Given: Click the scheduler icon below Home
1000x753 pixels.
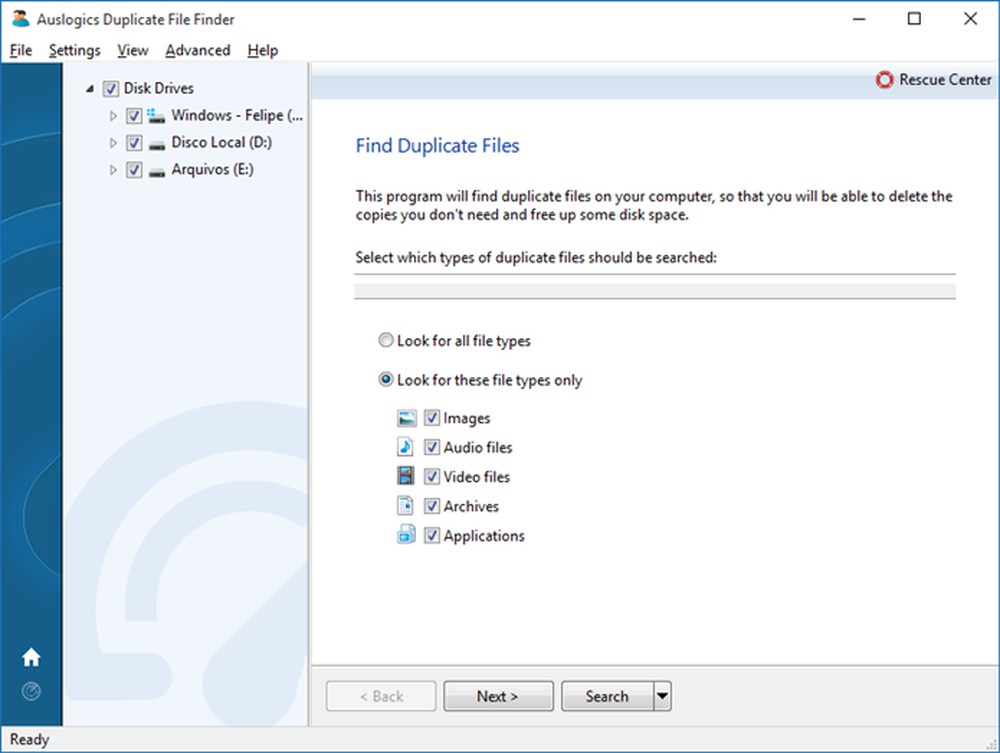Looking at the screenshot, I should (x=31, y=691).
